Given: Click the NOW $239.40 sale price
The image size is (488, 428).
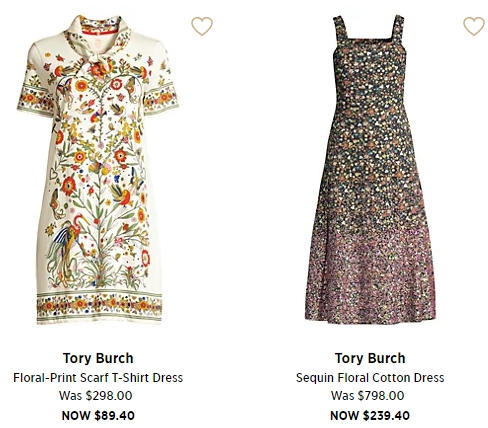Looking at the screenshot, I should (370, 416).
